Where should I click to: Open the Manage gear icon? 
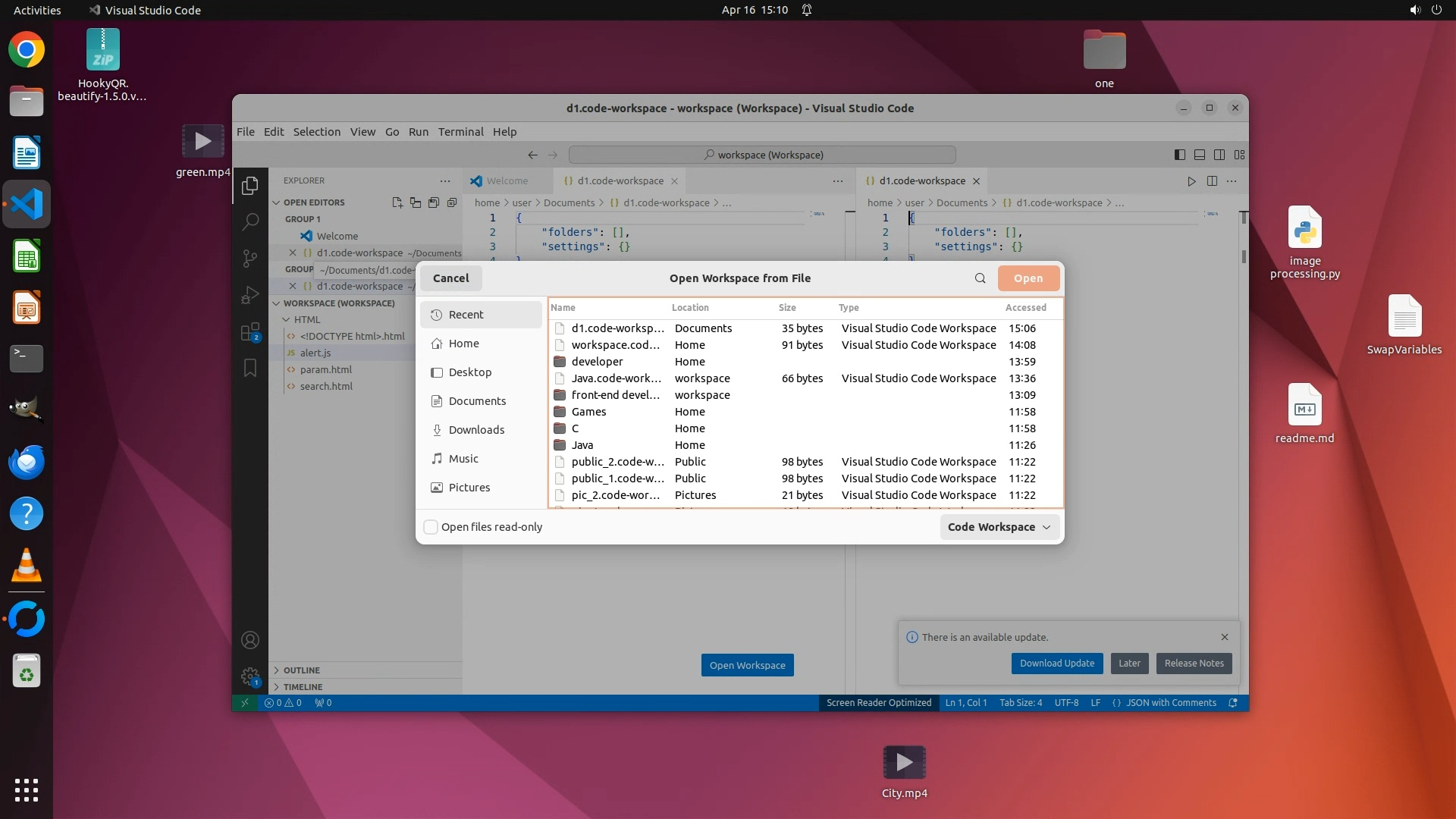point(249,676)
